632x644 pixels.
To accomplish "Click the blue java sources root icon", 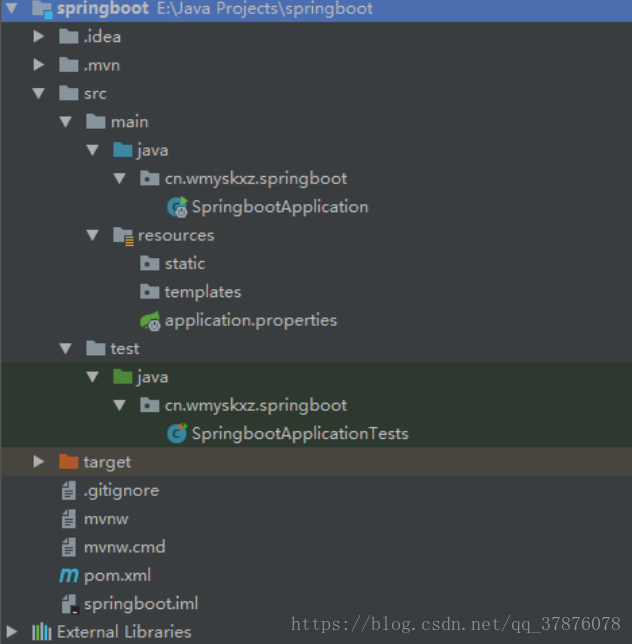I will (x=122, y=150).
